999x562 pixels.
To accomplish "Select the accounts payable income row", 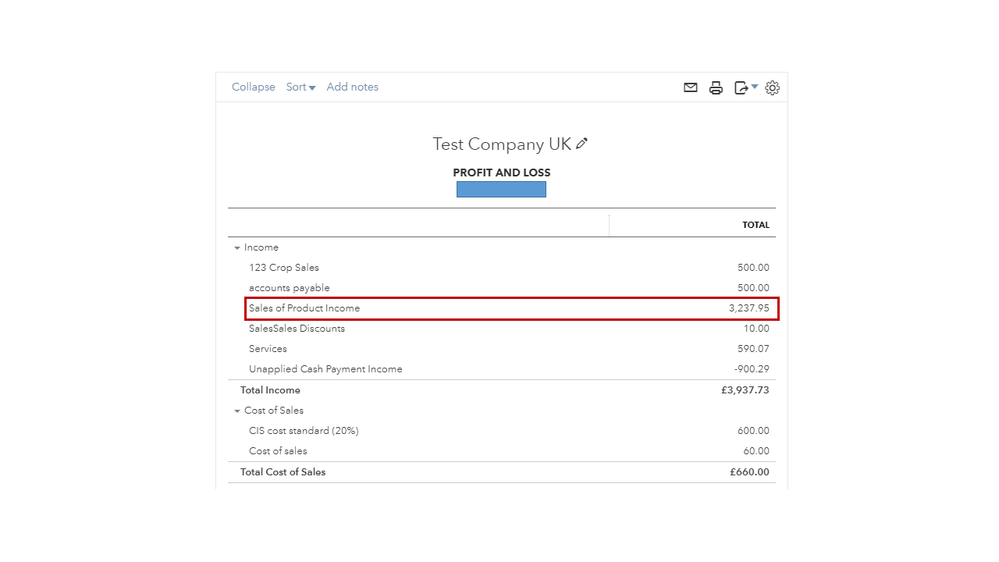I will tap(289, 288).
